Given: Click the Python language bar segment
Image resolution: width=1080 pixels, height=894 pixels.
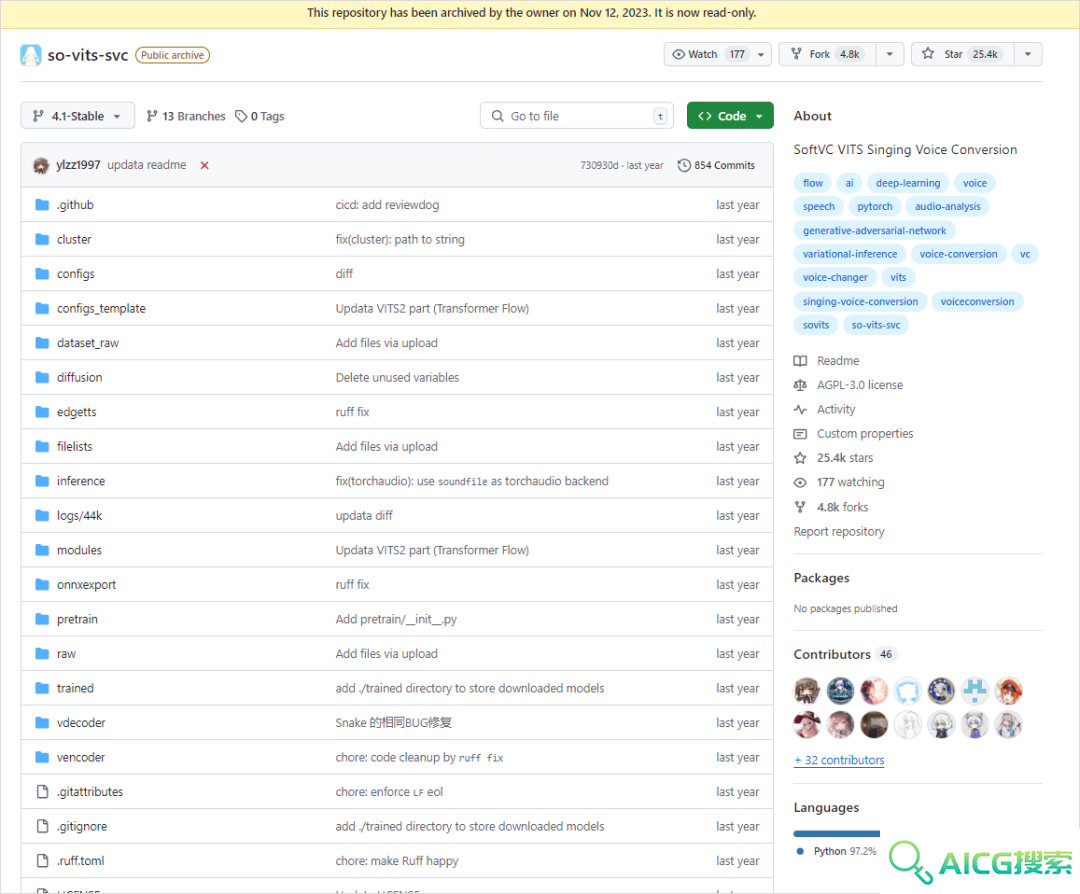Looking at the screenshot, I should [836, 834].
